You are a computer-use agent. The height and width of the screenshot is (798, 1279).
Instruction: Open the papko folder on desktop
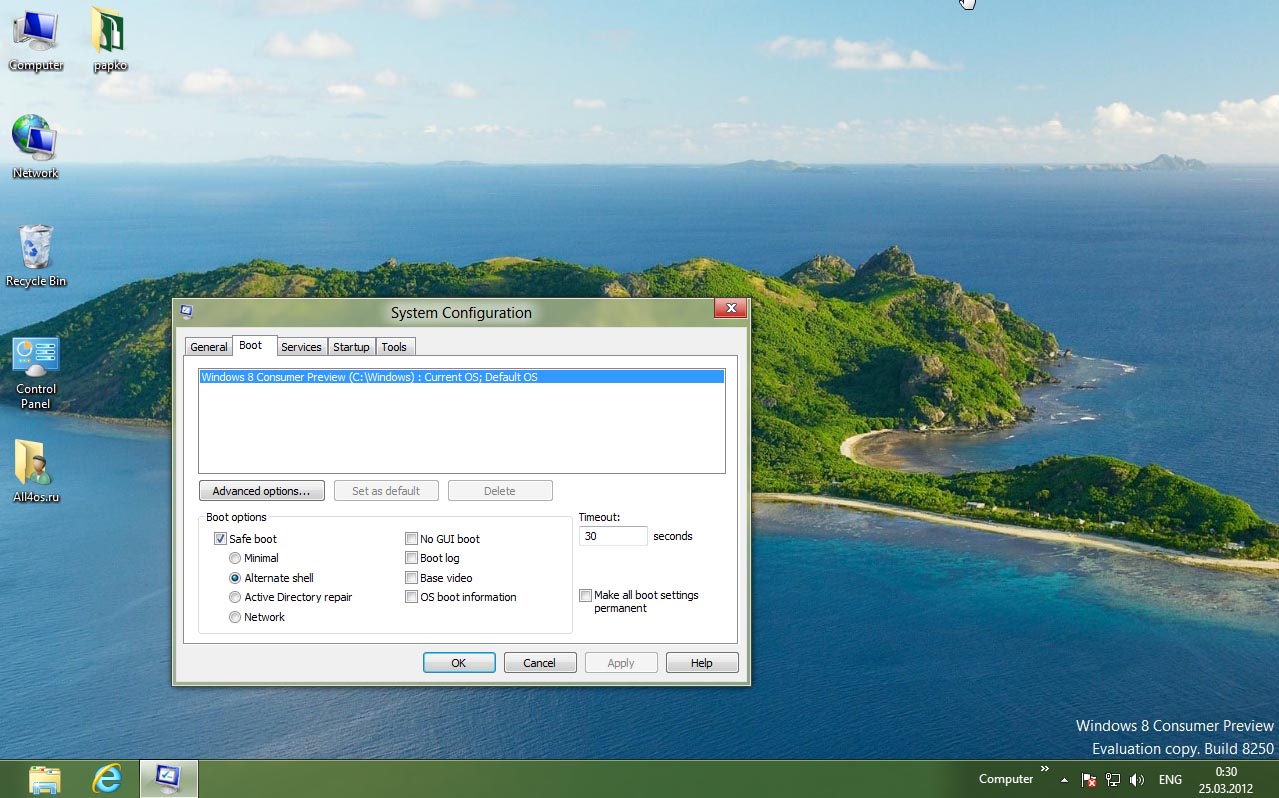(110, 38)
